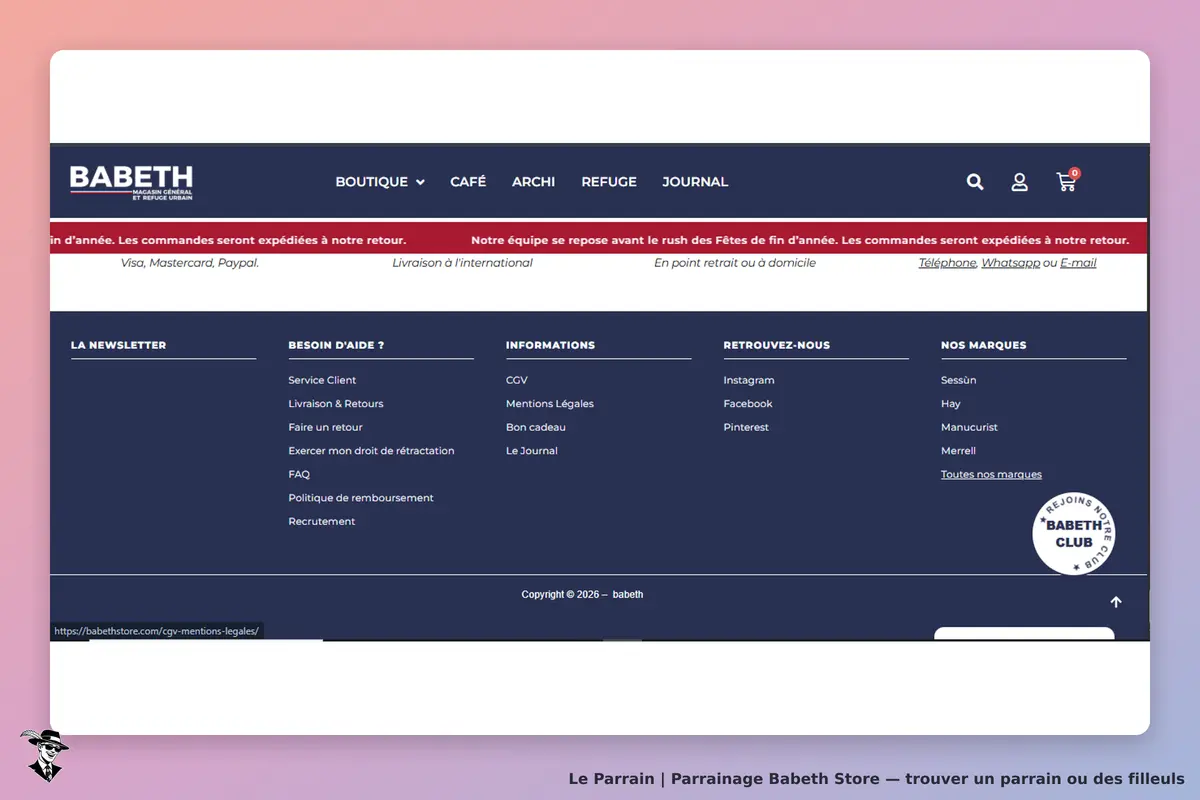
Task: Open the Recrutement link
Action: tap(322, 521)
